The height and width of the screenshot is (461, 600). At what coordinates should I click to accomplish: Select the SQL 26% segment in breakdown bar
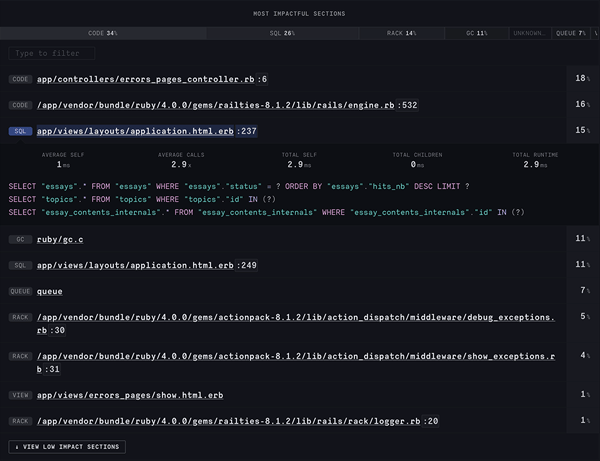pyautogui.click(x=282, y=33)
